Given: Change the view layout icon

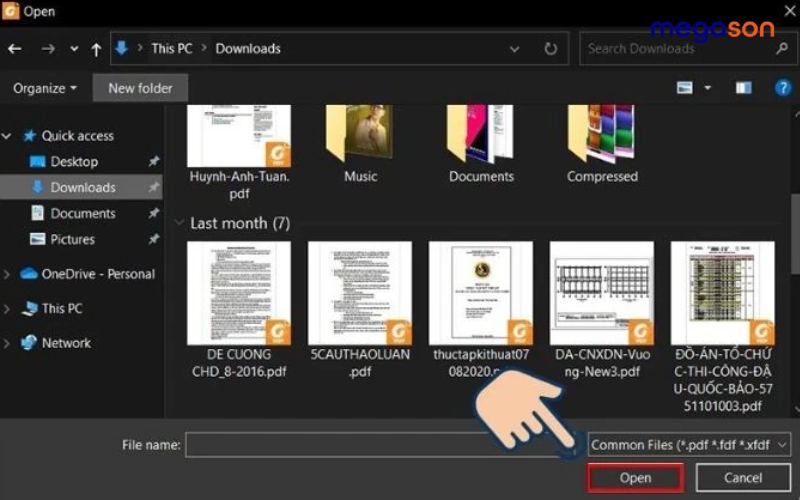Looking at the screenshot, I should (x=685, y=88).
